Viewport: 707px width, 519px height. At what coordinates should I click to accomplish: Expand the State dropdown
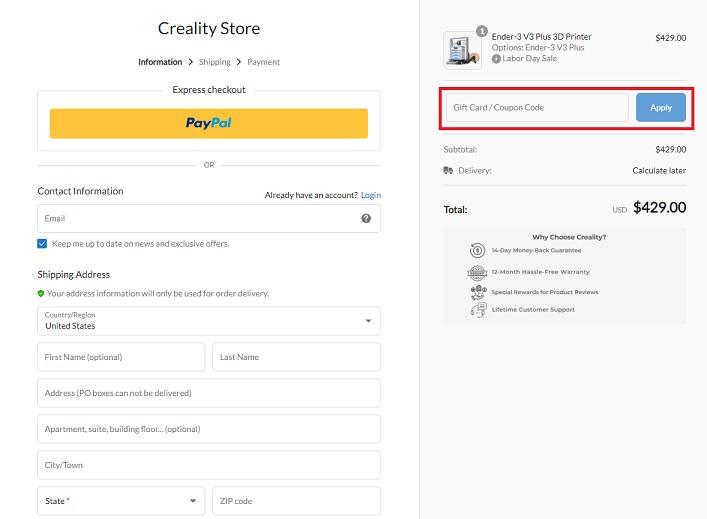[x=121, y=501]
